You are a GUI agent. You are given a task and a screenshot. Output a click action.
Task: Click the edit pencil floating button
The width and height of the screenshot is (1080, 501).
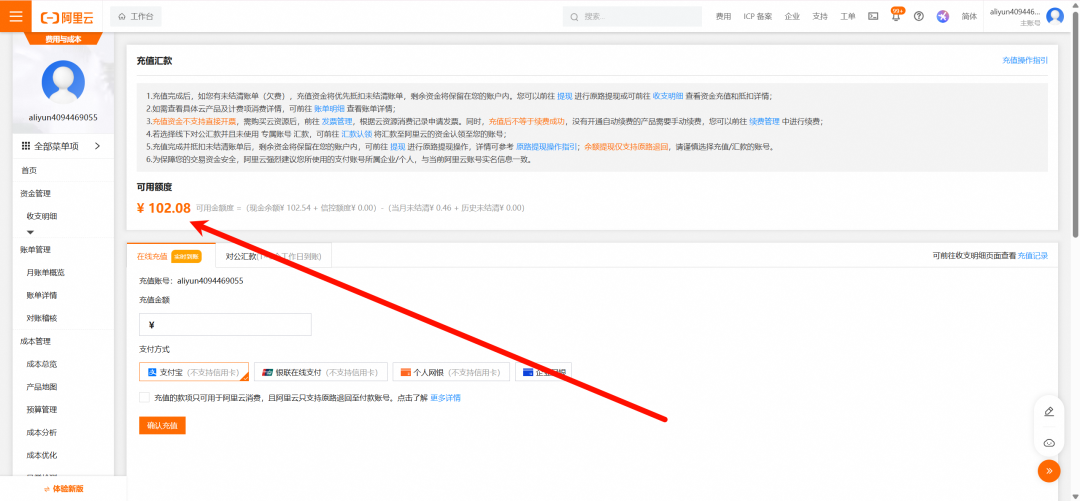click(x=1049, y=411)
